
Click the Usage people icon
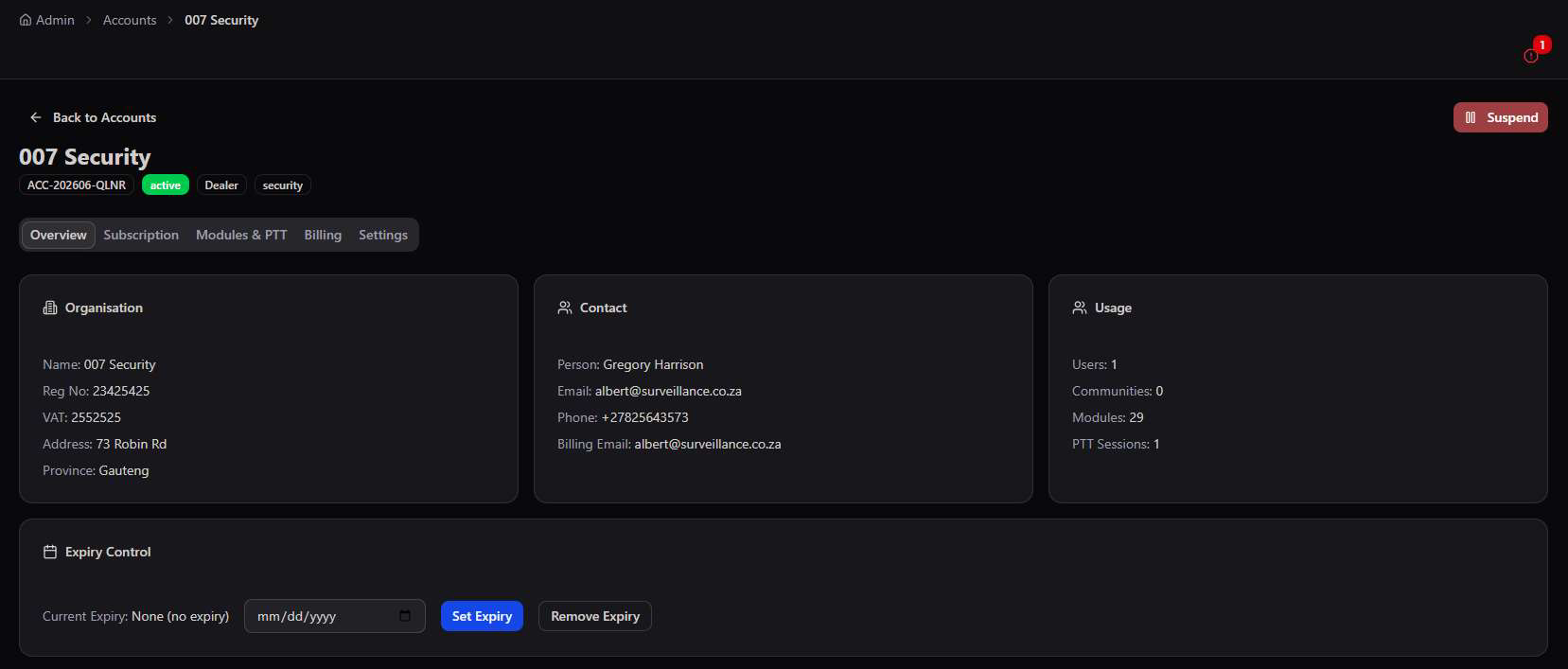[x=1080, y=308]
